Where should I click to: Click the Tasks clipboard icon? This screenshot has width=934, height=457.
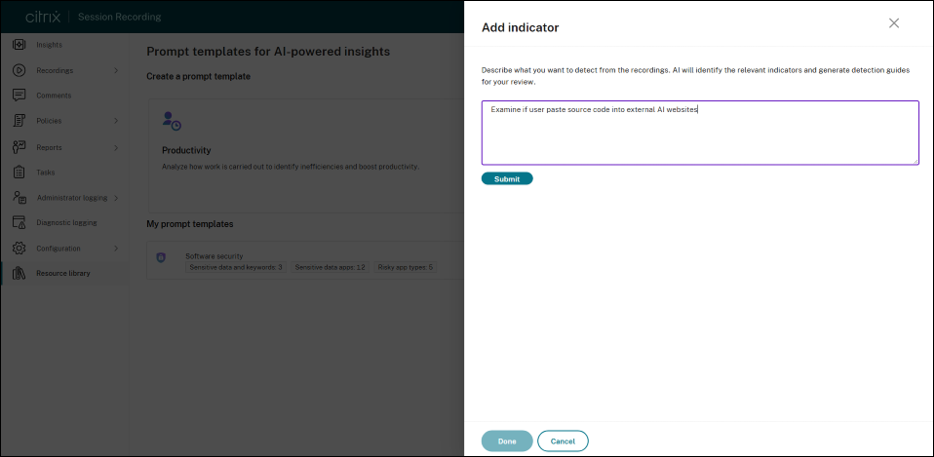coord(19,172)
